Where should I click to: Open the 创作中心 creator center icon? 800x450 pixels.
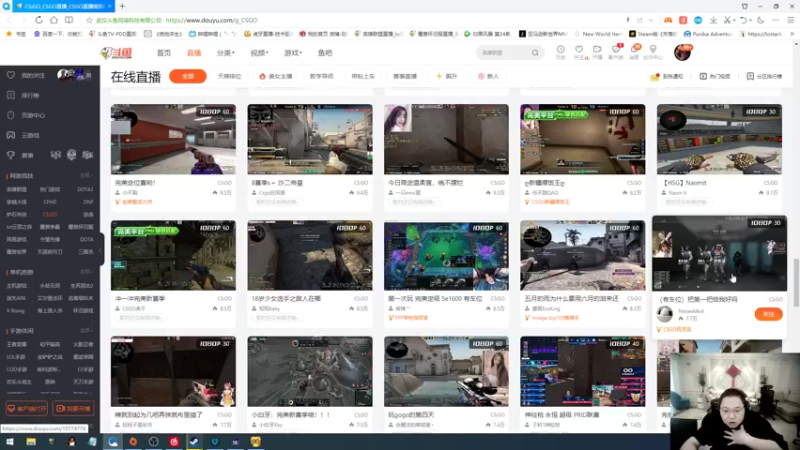(x=653, y=52)
